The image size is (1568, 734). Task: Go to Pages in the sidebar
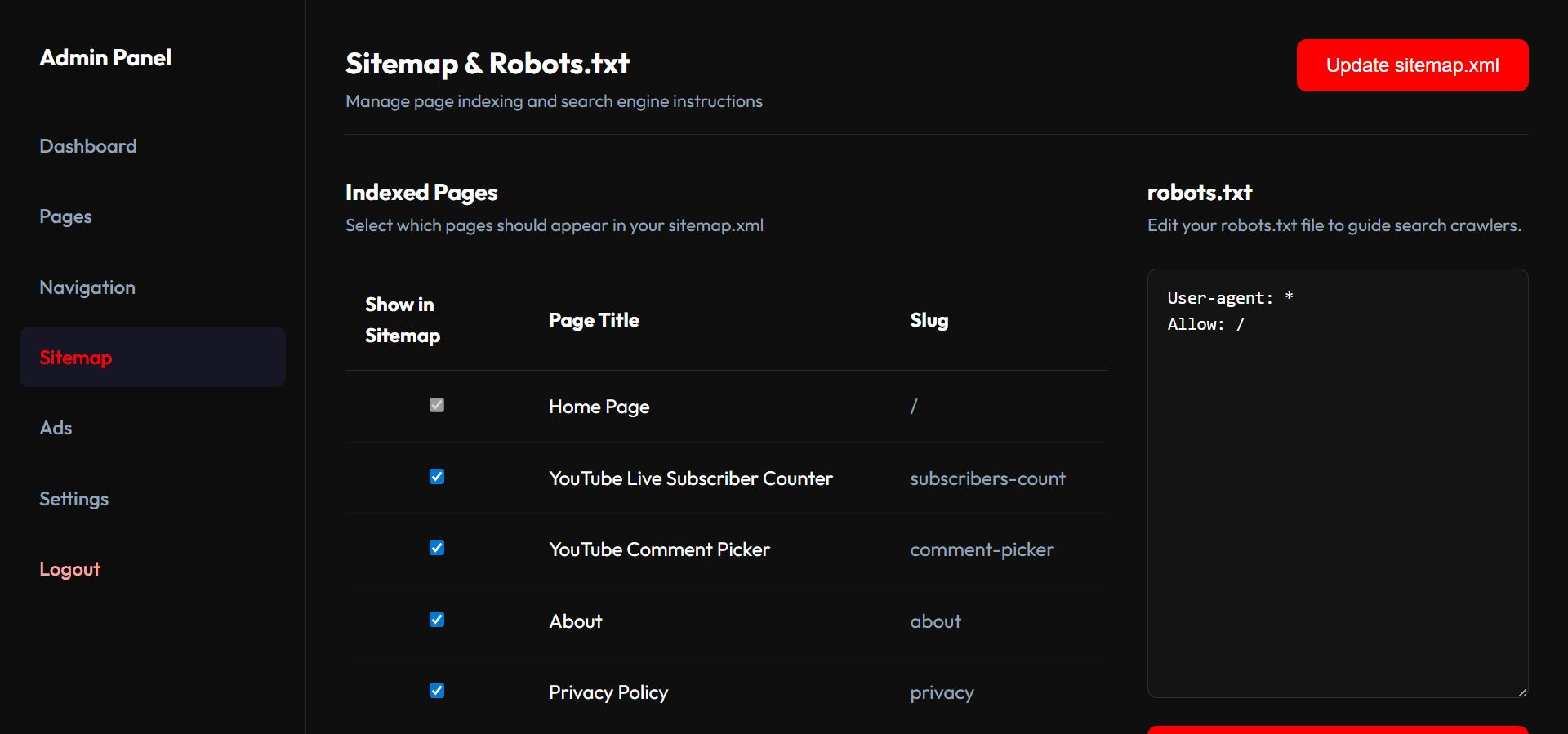click(65, 216)
